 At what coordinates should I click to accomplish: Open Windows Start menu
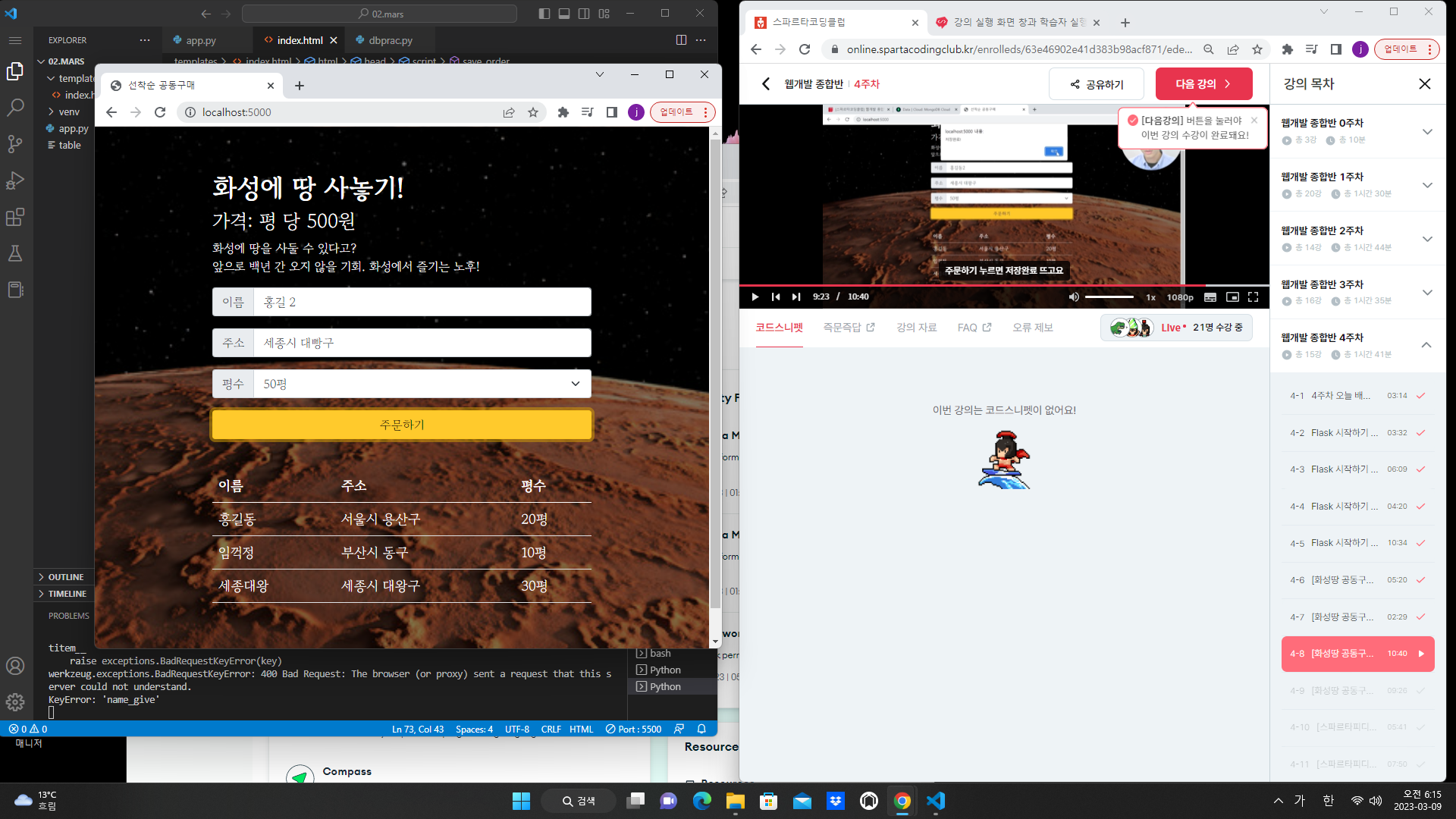[x=521, y=801]
